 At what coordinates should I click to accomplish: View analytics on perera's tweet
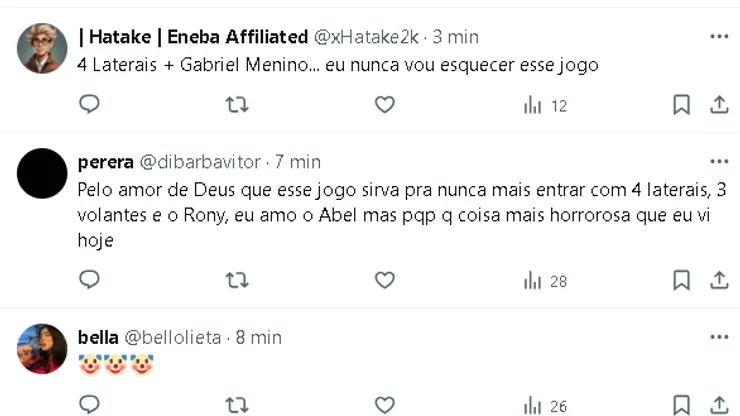tap(545, 281)
